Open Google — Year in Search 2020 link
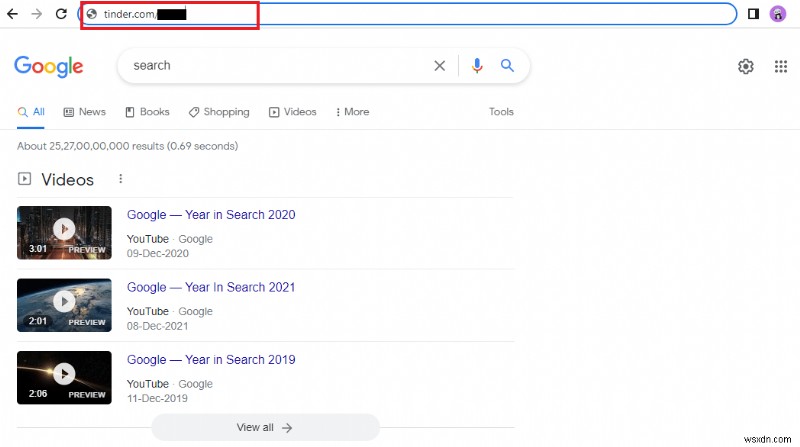The image size is (800, 447). [x=211, y=215]
